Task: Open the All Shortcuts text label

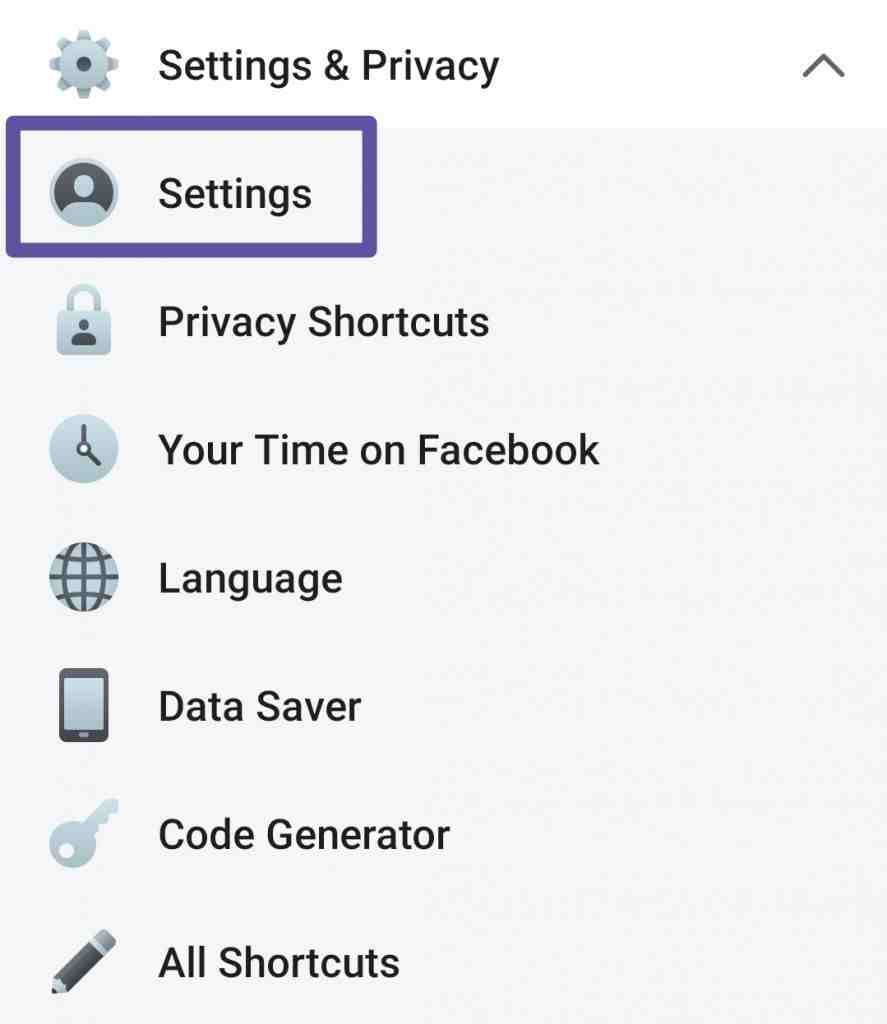Action: pos(279,963)
